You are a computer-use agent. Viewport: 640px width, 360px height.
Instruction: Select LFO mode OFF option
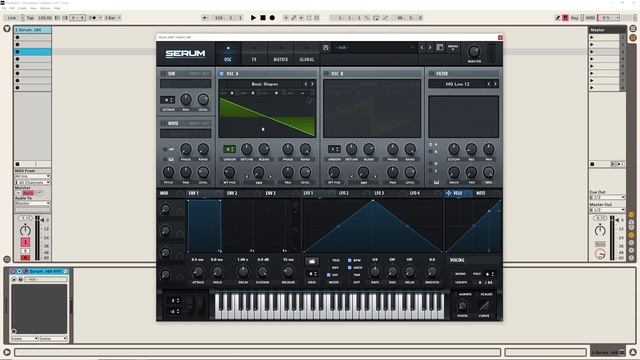[x=329, y=275]
